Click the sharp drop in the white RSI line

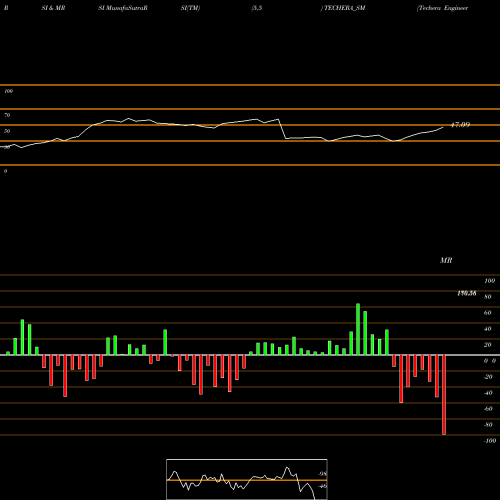click(282, 129)
